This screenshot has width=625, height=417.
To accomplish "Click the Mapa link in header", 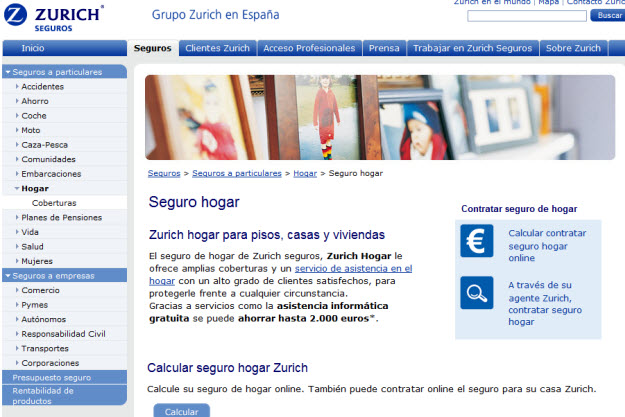I will point(548,2).
